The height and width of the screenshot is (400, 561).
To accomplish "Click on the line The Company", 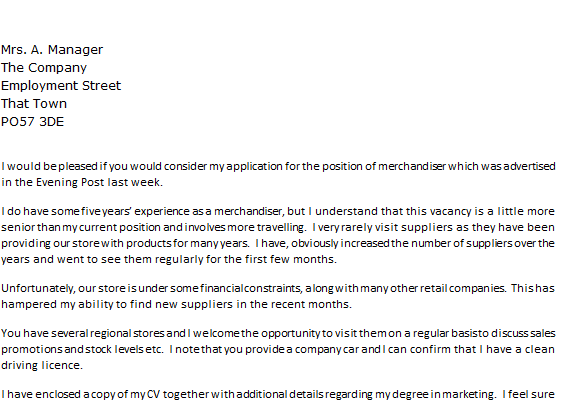I will (44, 68).
